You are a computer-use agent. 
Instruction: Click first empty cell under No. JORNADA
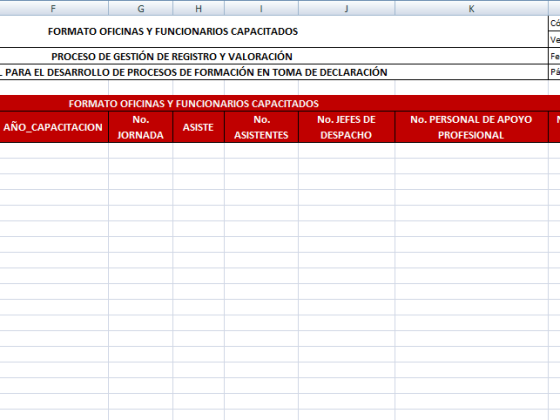tap(141, 150)
